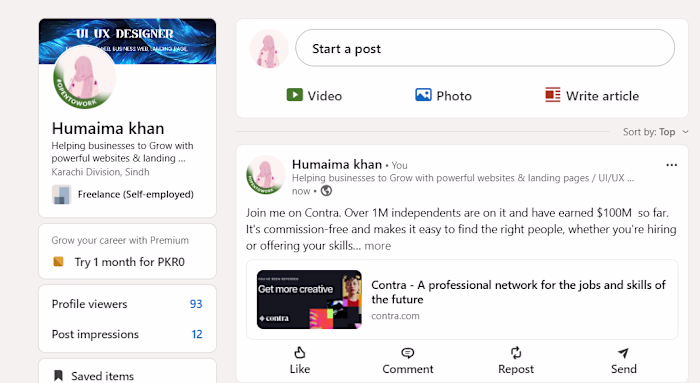This screenshot has width=700, height=383.
Task: Click the Repost arrows icon
Action: coord(516,353)
